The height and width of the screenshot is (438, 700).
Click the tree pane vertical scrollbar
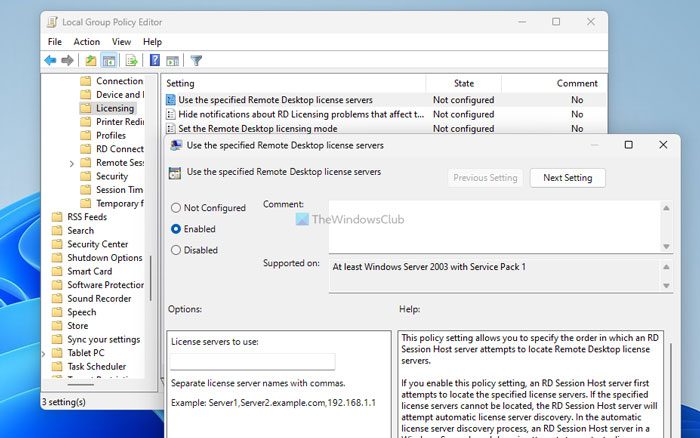point(151,278)
